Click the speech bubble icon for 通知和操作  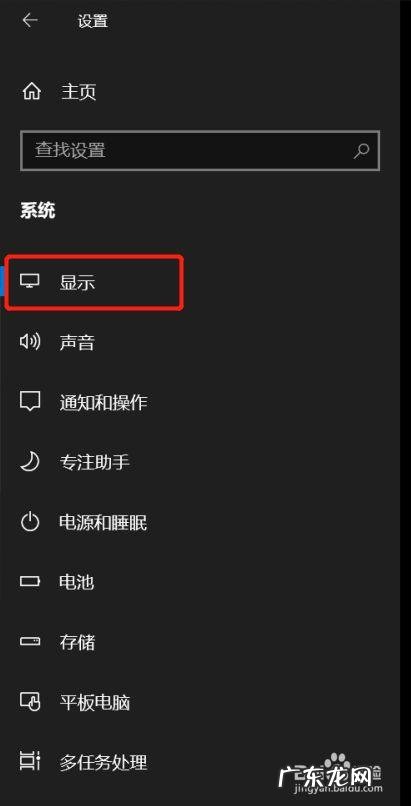click(29, 401)
